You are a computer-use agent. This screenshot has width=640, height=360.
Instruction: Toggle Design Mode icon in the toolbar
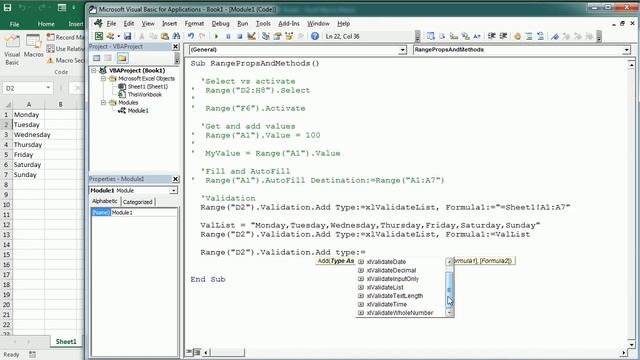click(x=251, y=36)
